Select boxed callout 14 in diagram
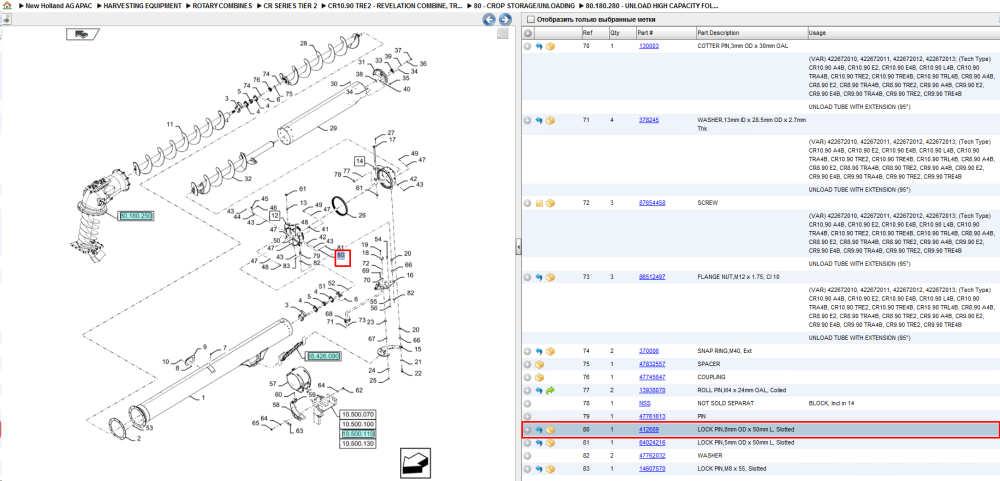This screenshot has width=1000, height=481. click(360, 161)
